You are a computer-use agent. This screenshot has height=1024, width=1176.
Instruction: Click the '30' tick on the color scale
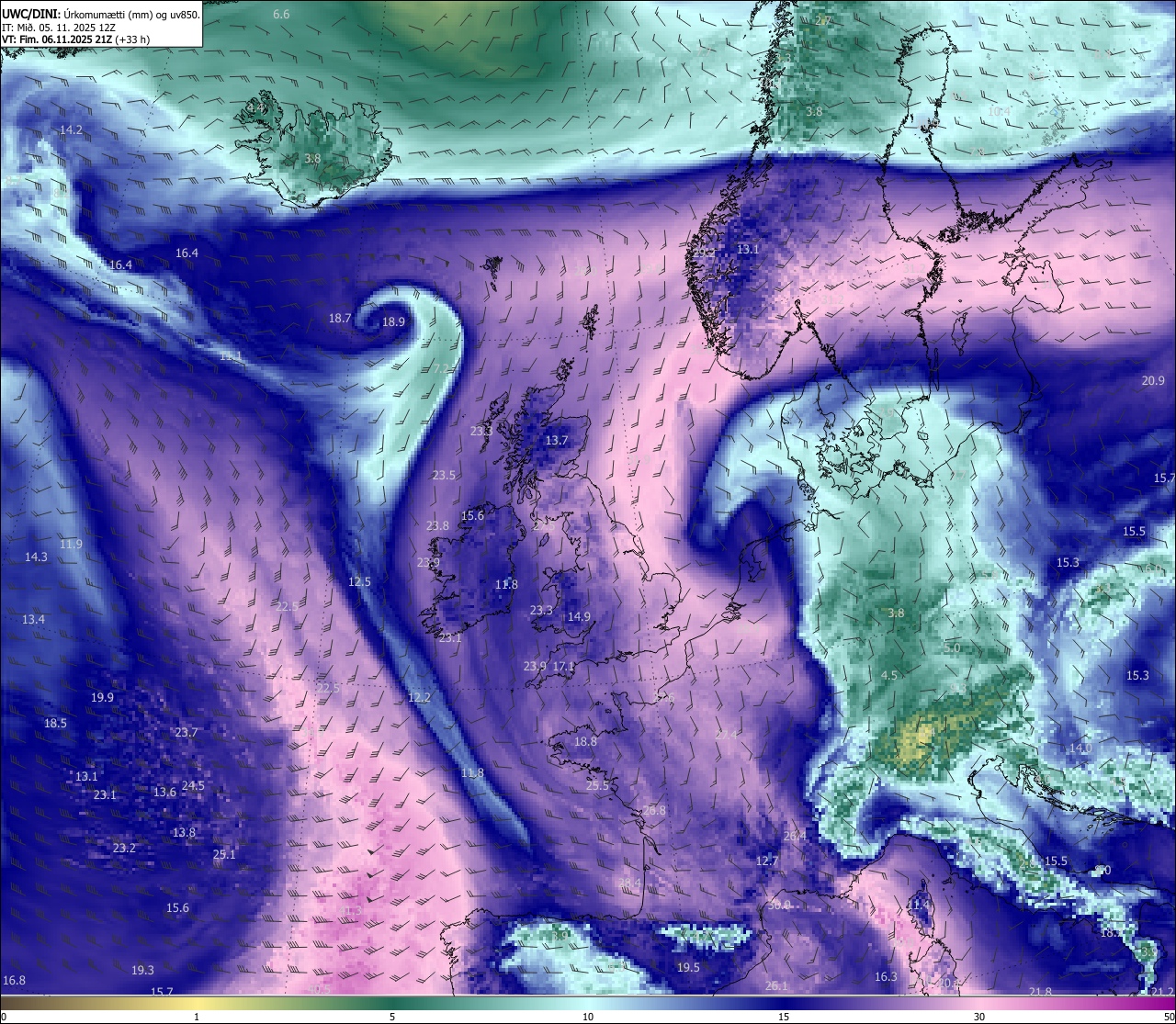979,1017
